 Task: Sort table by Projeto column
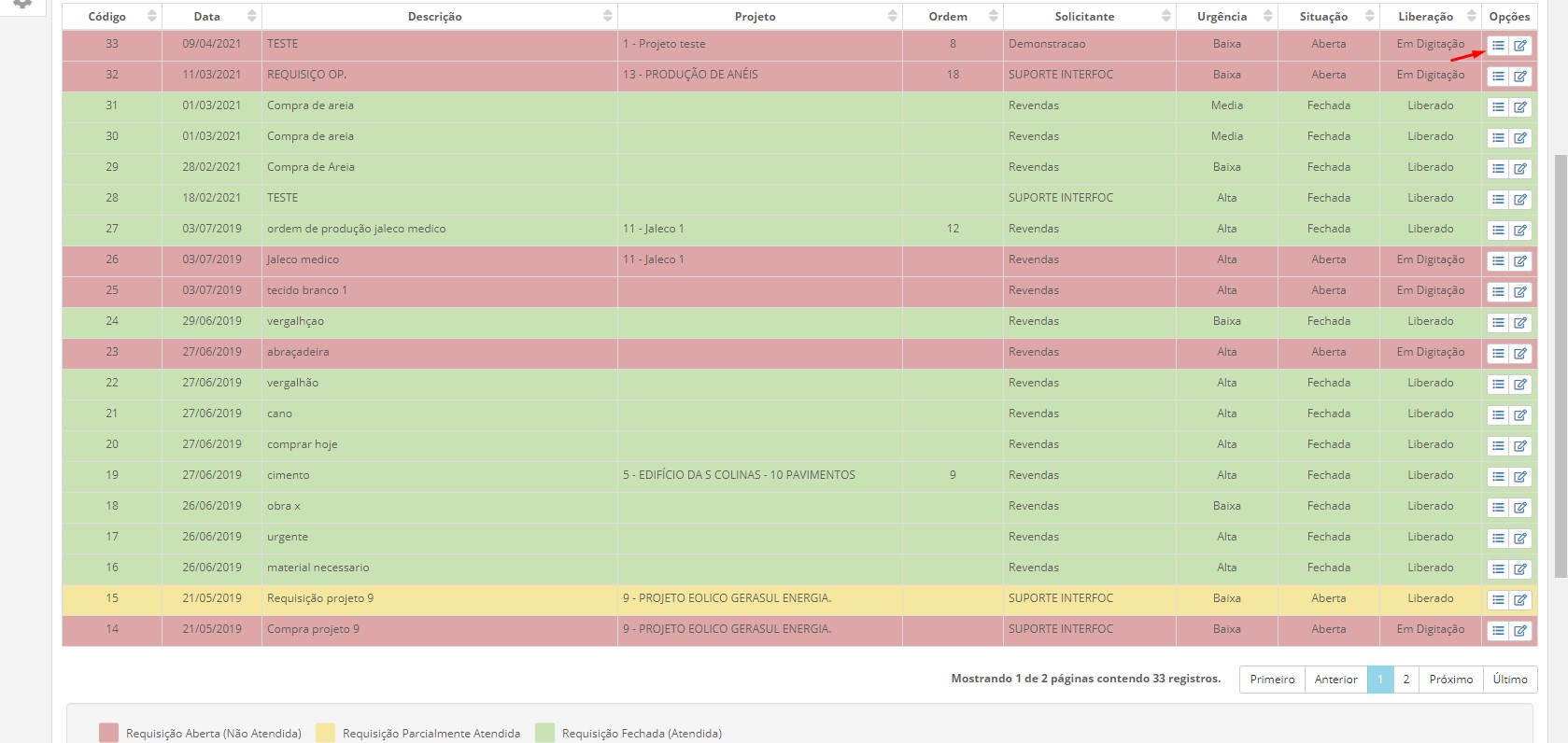click(760, 17)
